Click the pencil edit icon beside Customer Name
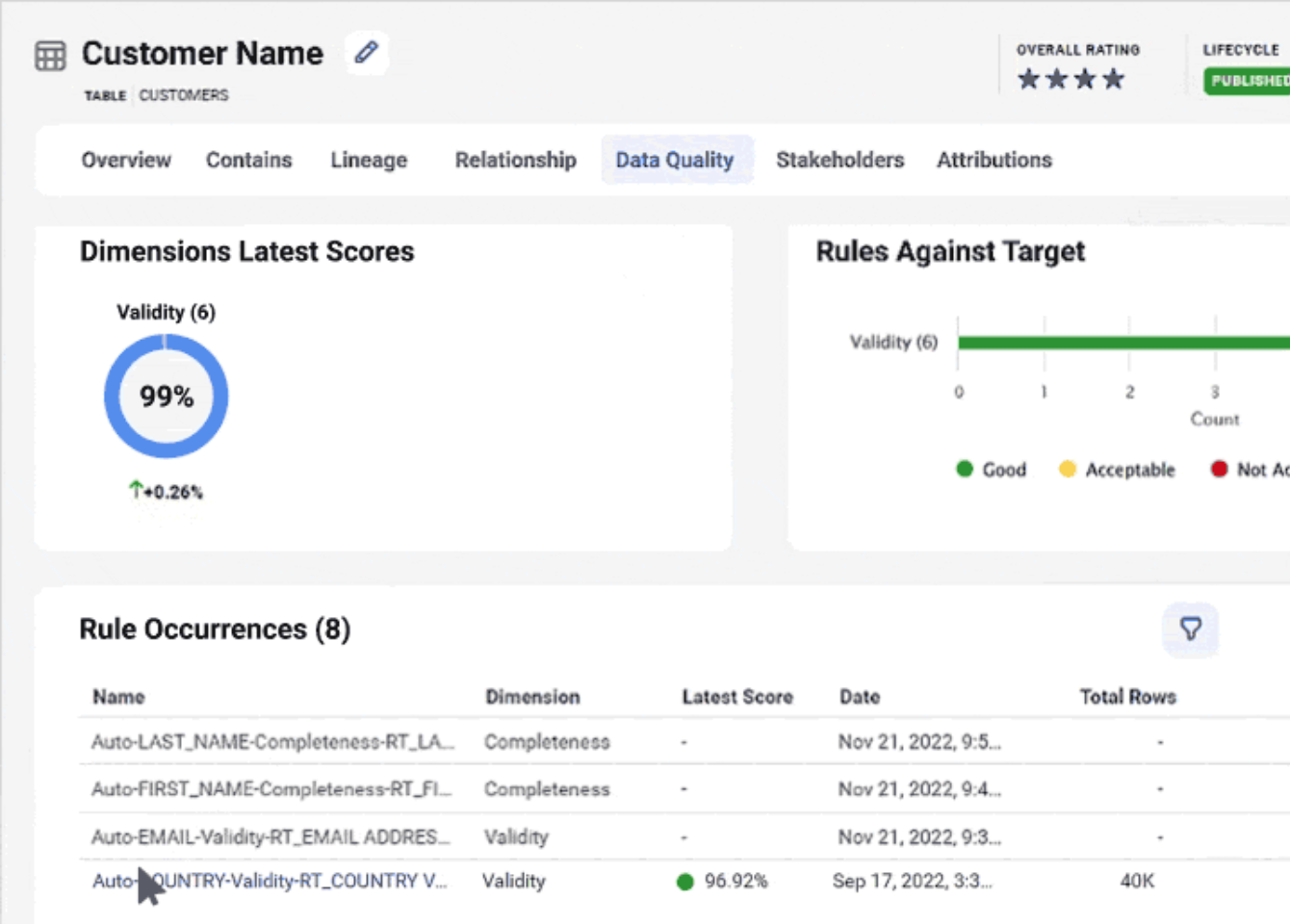Image resolution: width=1290 pixels, height=924 pixels. (366, 52)
